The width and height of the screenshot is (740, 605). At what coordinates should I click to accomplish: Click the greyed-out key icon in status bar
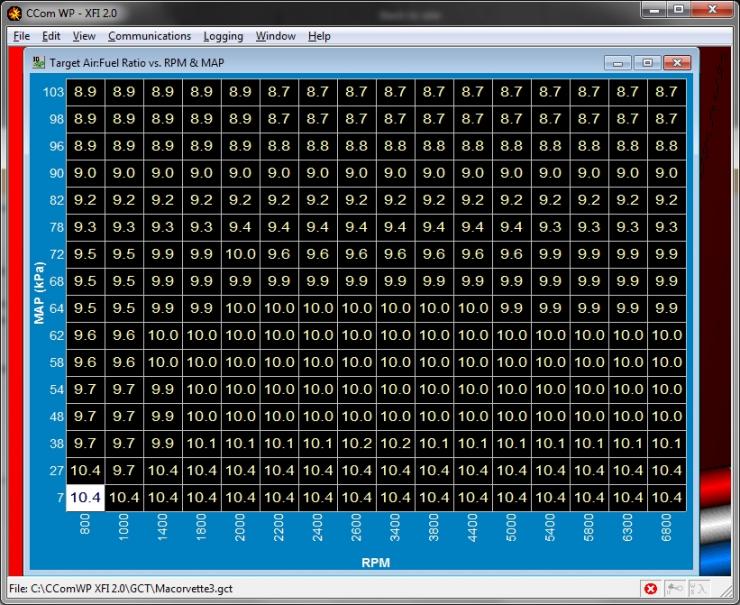point(674,588)
